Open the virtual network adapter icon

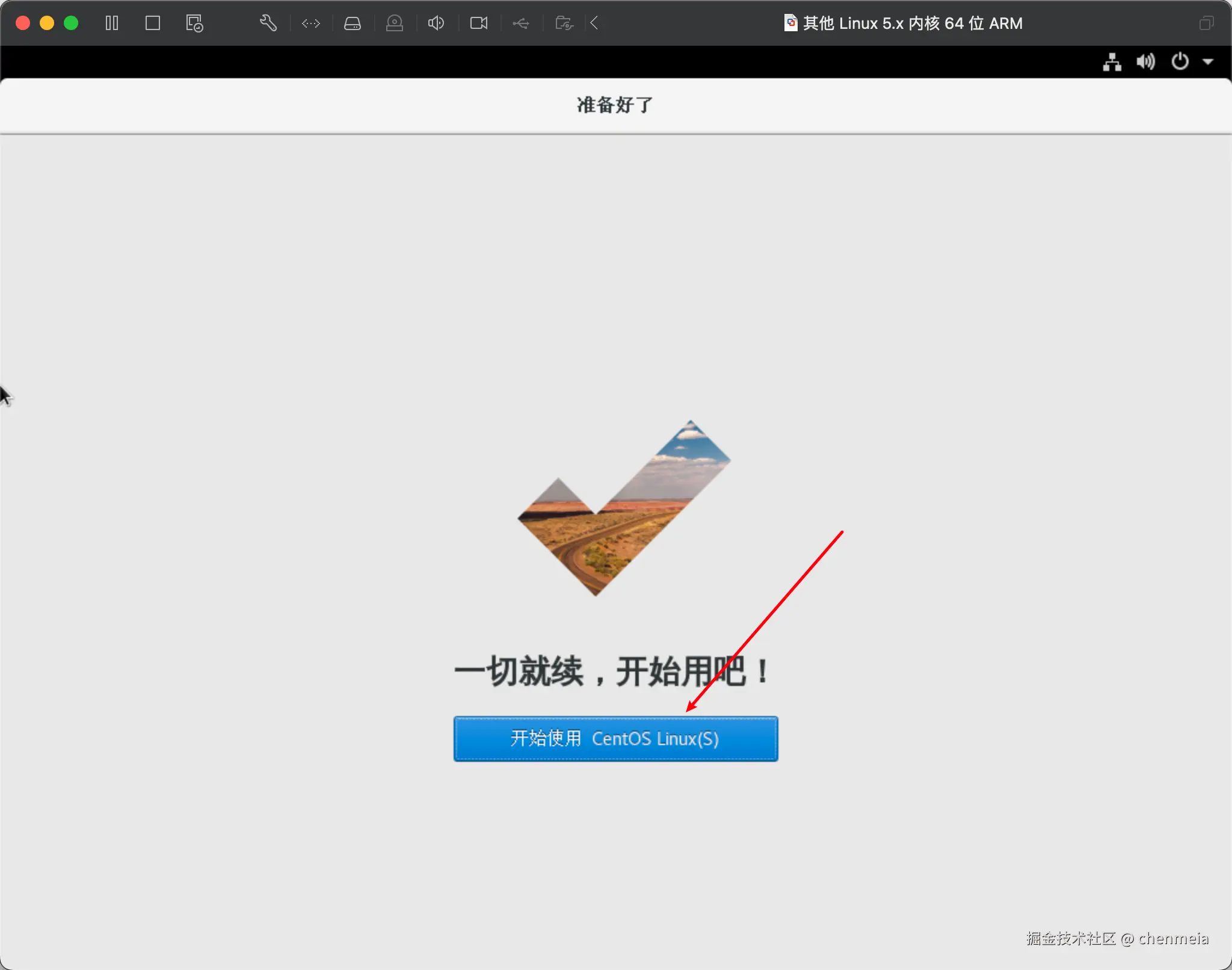pyautogui.click(x=310, y=23)
